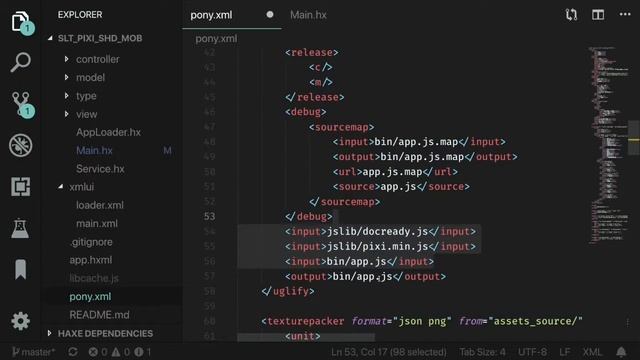This screenshot has height=360, width=640.
Task: Click the bin/app.js output line
Action: click(x=365, y=277)
